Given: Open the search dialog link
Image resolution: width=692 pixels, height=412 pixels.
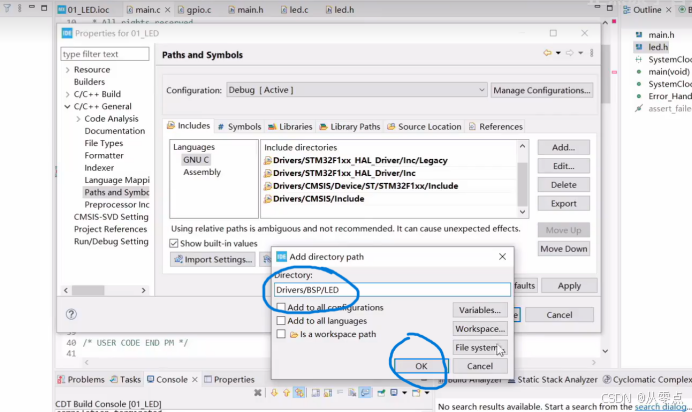Looking at the screenshot, I should [660, 407].
